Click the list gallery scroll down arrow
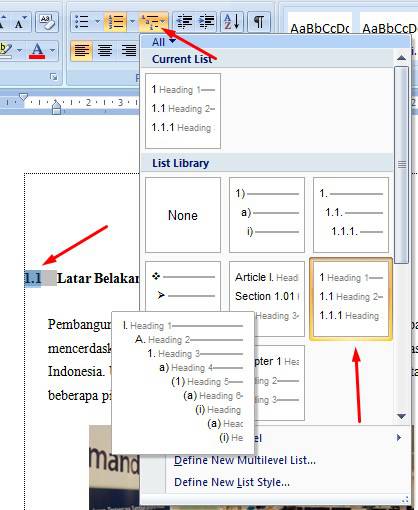 tap(402, 416)
